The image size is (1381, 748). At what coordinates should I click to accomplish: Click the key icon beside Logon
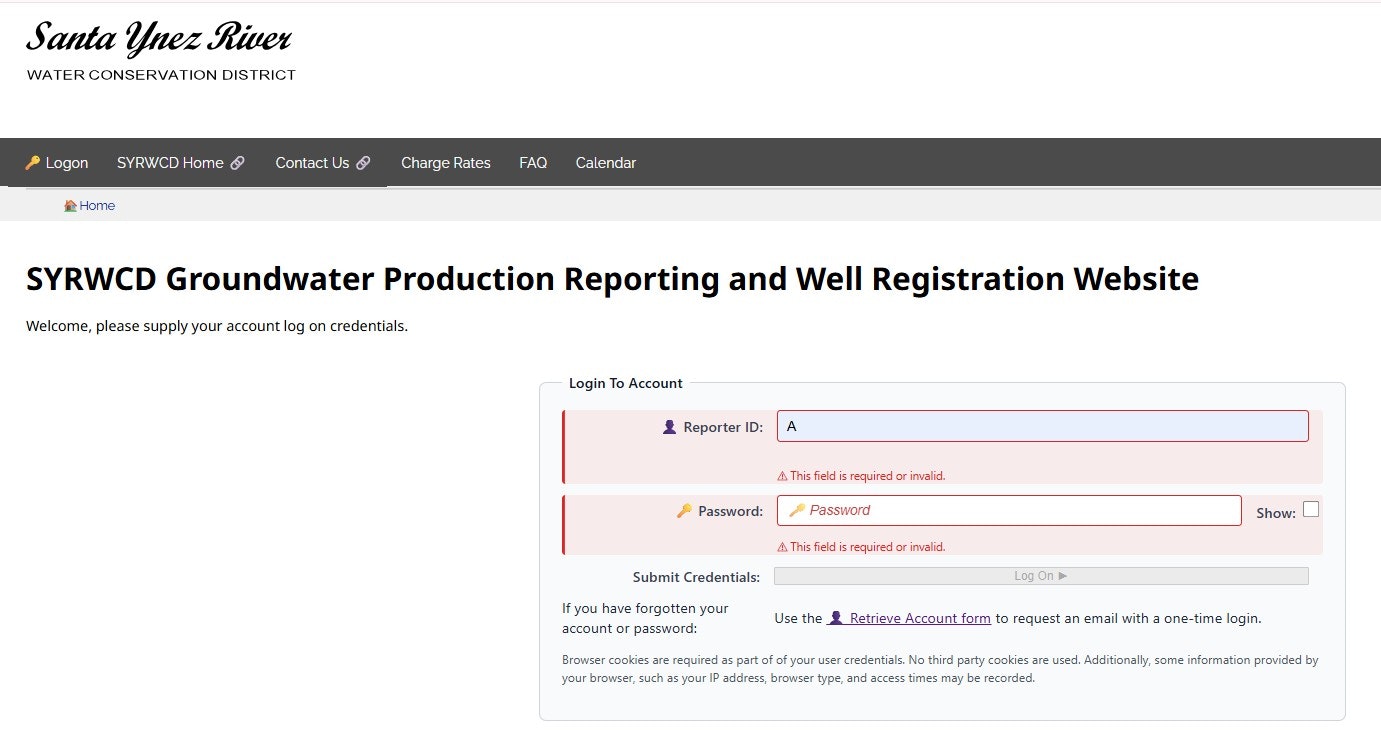(x=33, y=163)
